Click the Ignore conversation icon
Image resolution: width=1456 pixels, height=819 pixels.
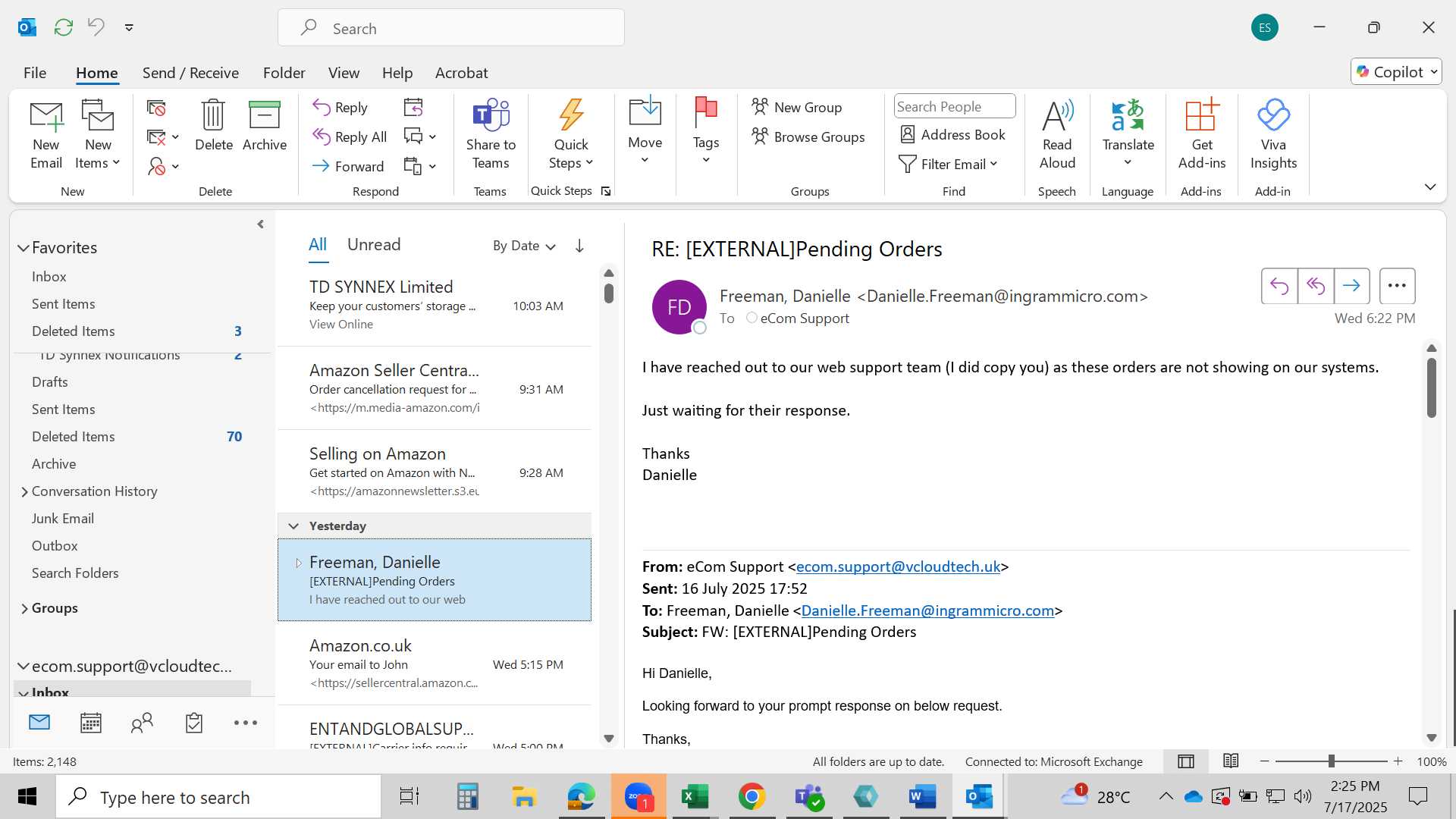coord(156,108)
